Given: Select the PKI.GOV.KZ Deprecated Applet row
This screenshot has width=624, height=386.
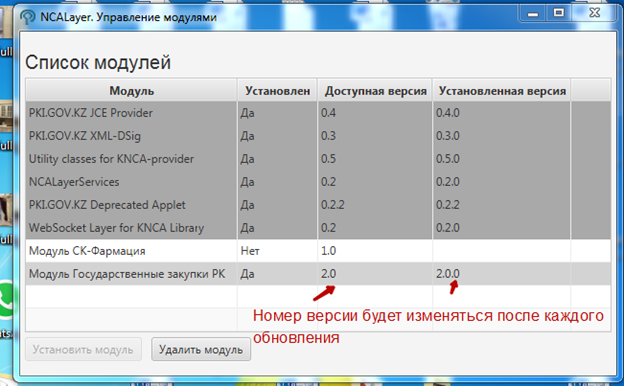Looking at the screenshot, I should pos(318,205).
